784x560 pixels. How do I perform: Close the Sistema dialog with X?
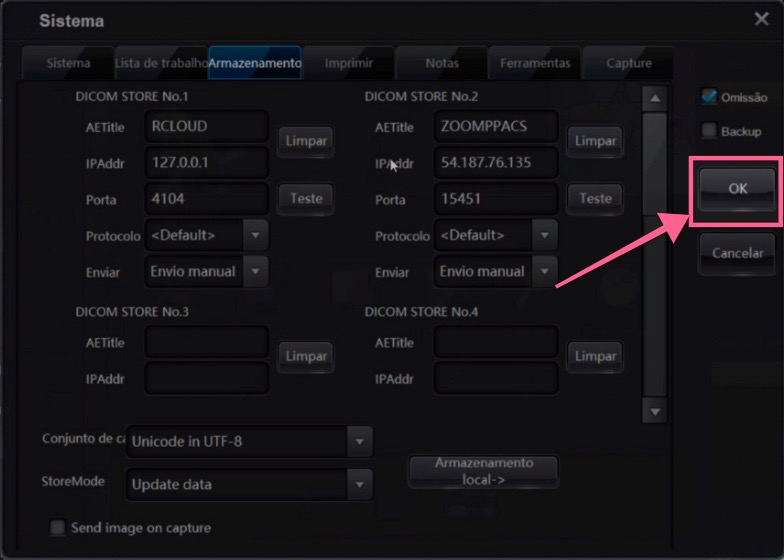[x=761, y=19]
